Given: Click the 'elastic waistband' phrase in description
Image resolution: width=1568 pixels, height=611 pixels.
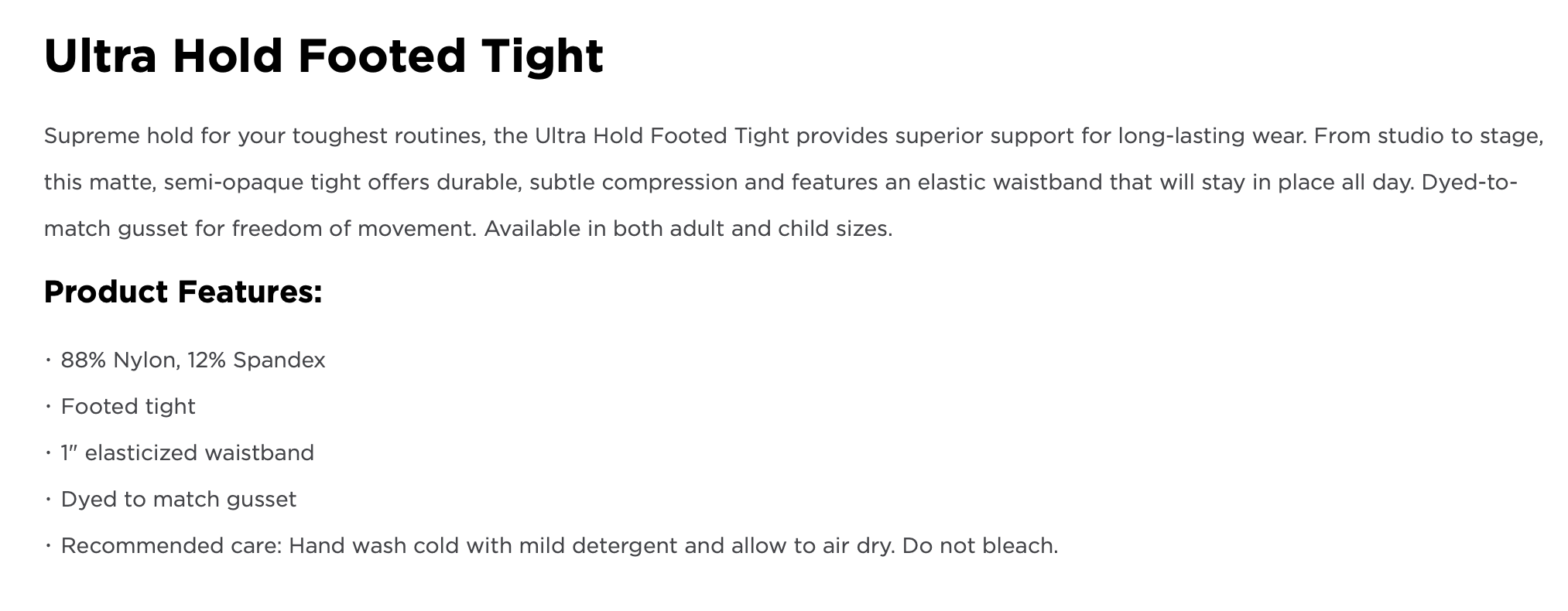Looking at the screenshot, I should [1010, 183].
